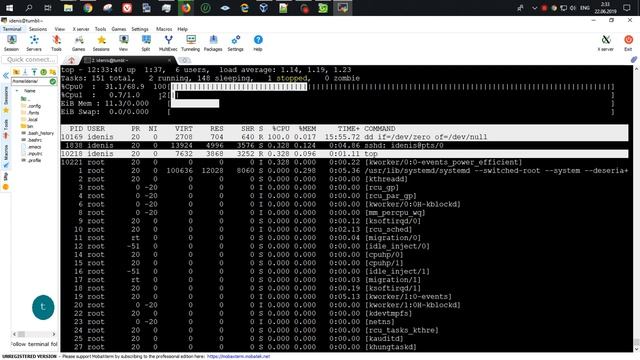This screenshot has width=640, height=360.
Task: Click the sidebar horizontal scrollbar
Action: [34, 334]
